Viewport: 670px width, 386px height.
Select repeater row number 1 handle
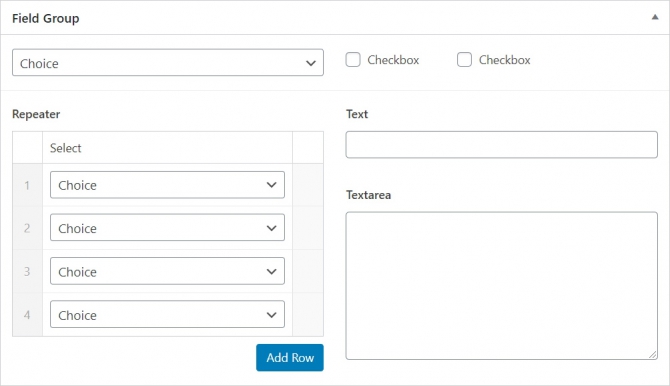pos(27,185)
